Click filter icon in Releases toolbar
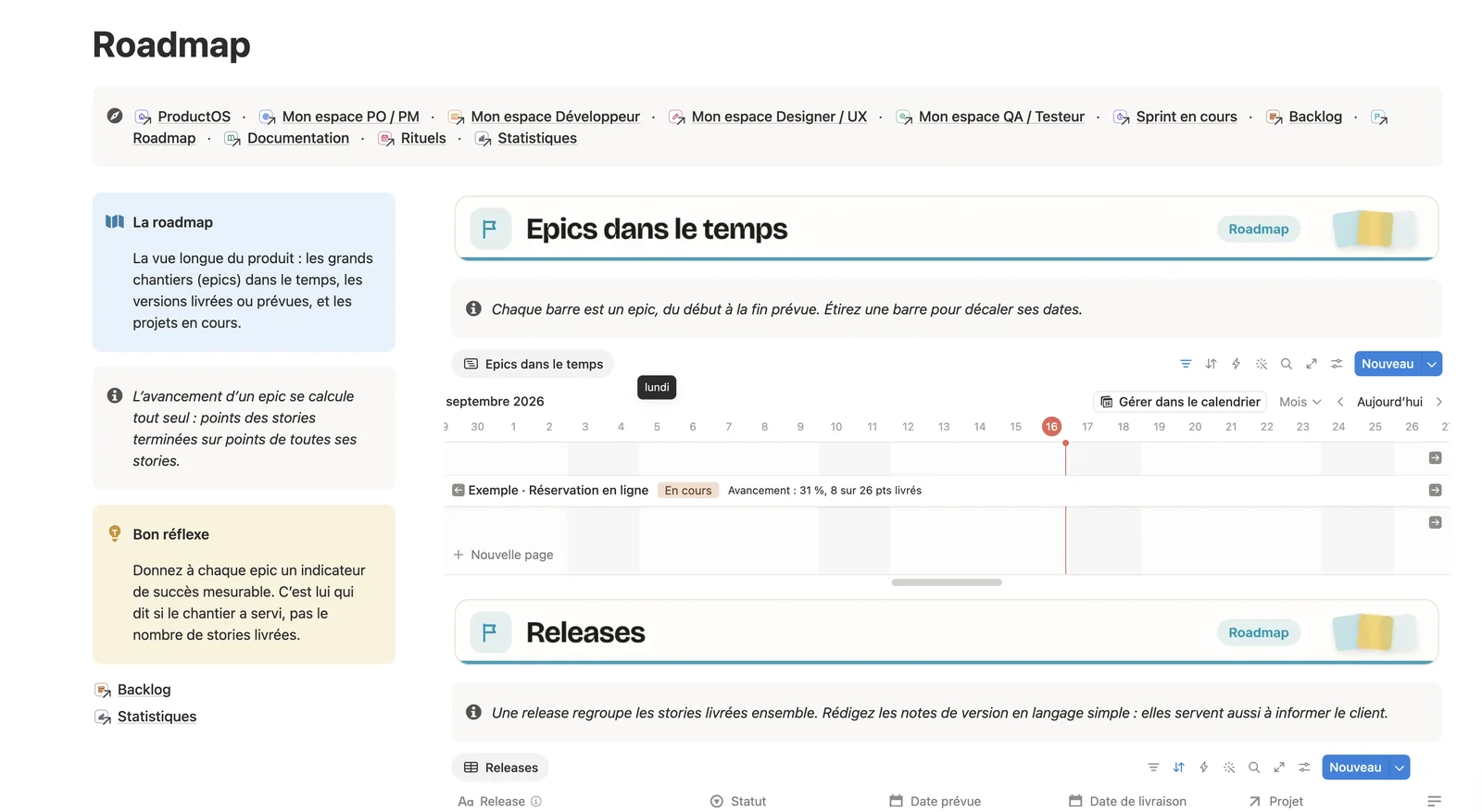This screenshot has width=1482, height=812. [x=1153, y=768]
